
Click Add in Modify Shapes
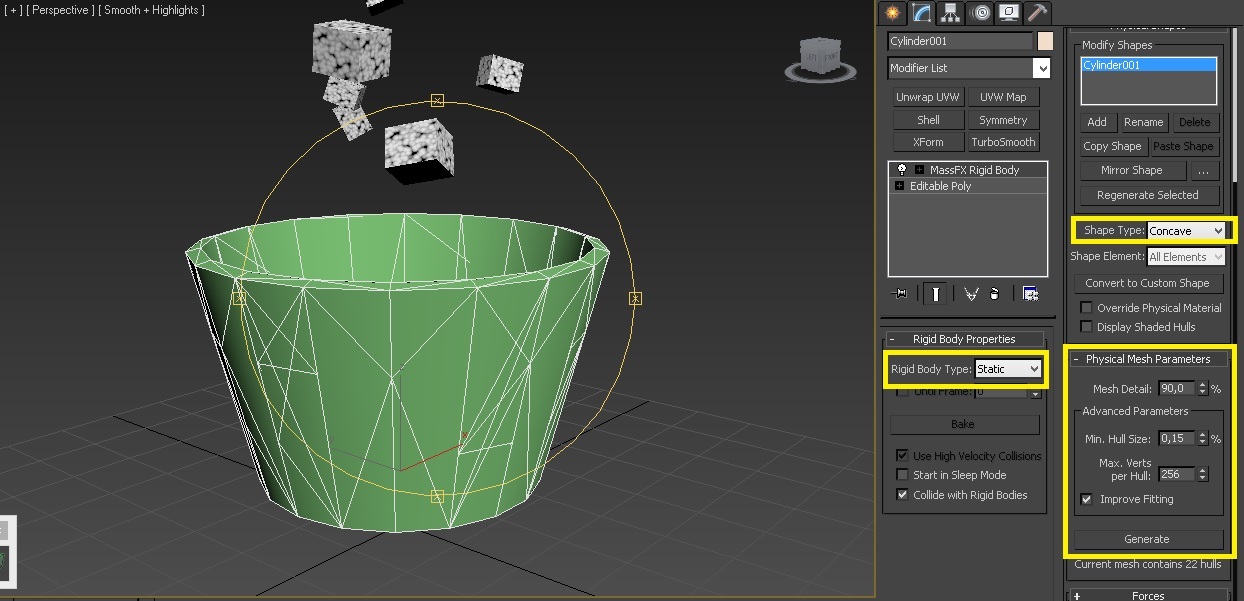point(1097,122)
